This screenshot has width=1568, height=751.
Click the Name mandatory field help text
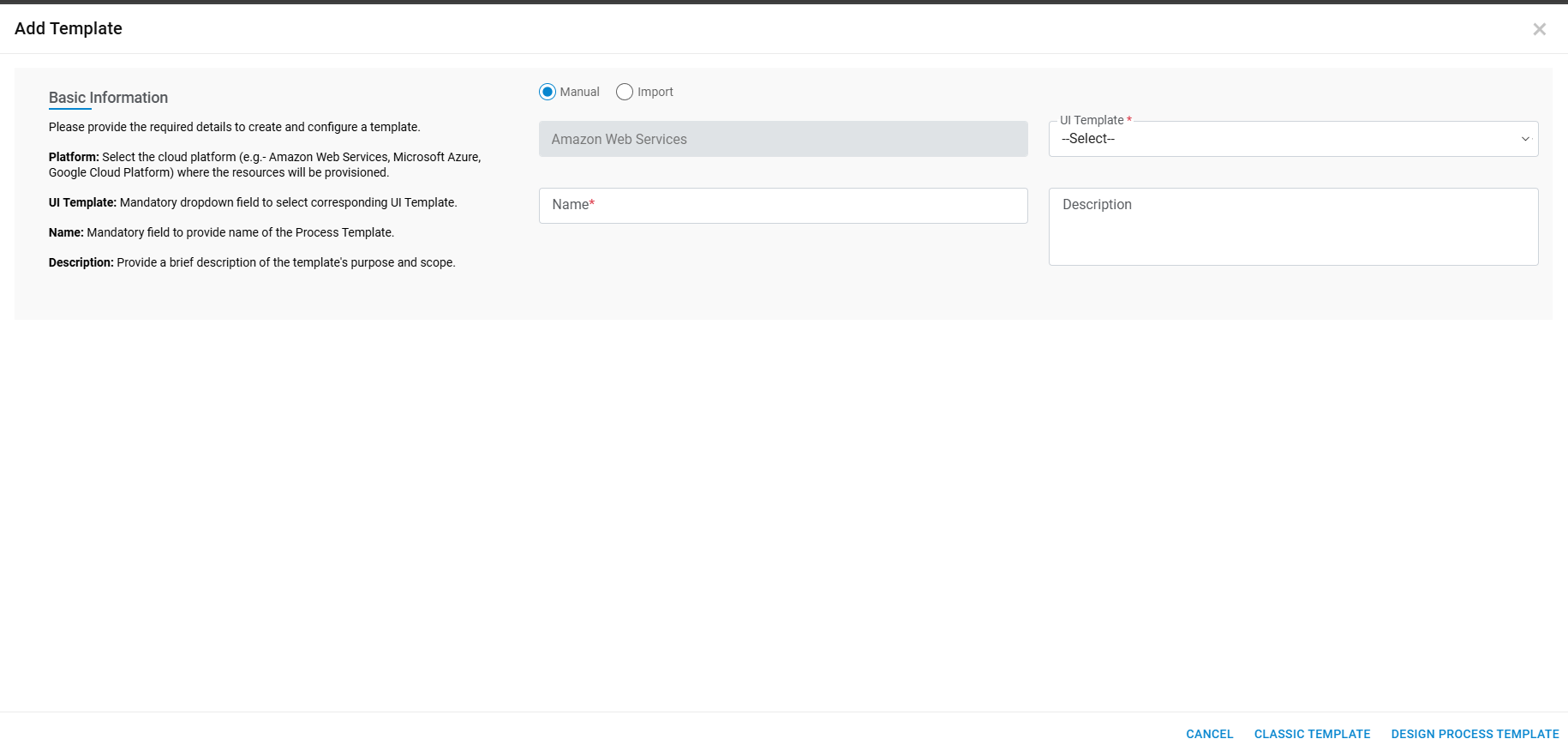pos(221,232)
